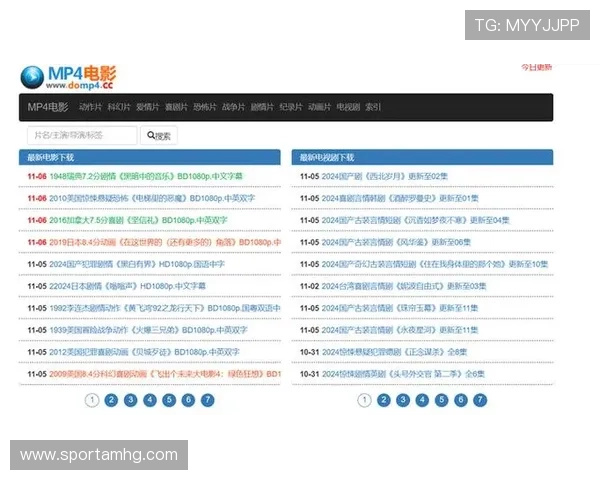Open 2024国产古装言情短剧 更新至04集 link
600x480 pixels.
tap(416, 220)
